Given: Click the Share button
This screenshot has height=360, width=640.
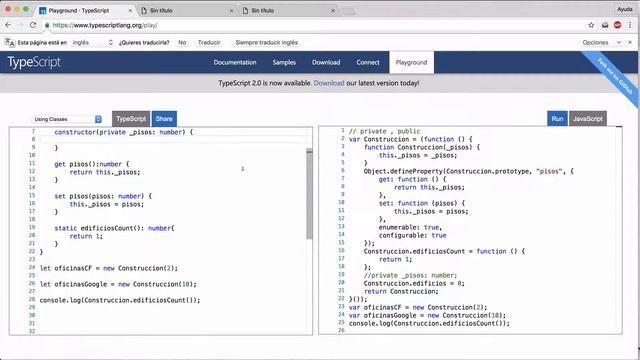Looking at the screenshot, I should (x=164, y=119).
